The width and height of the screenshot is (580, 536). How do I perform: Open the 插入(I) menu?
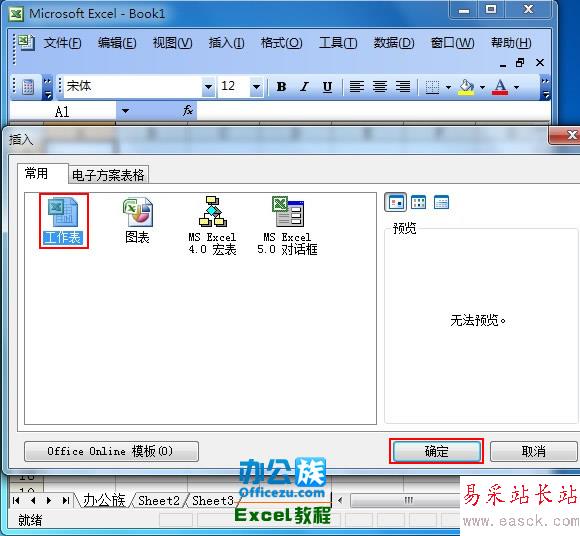coord(226,43)
